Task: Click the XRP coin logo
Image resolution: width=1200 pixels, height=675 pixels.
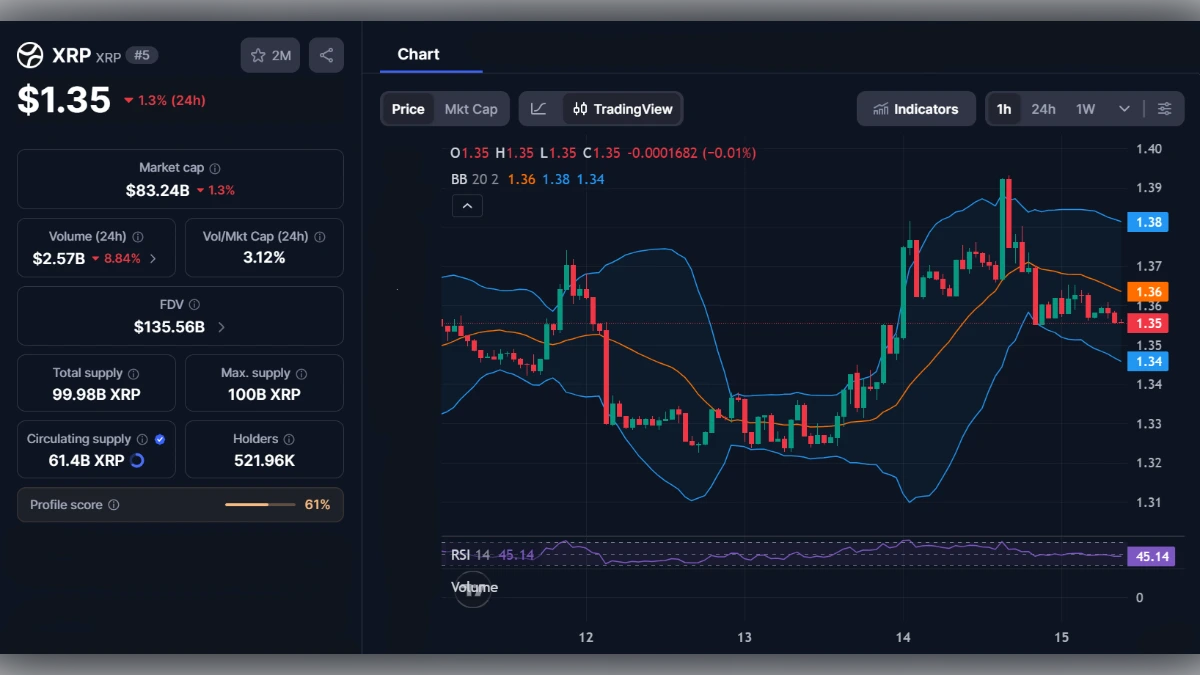Action: coord(29,54)
